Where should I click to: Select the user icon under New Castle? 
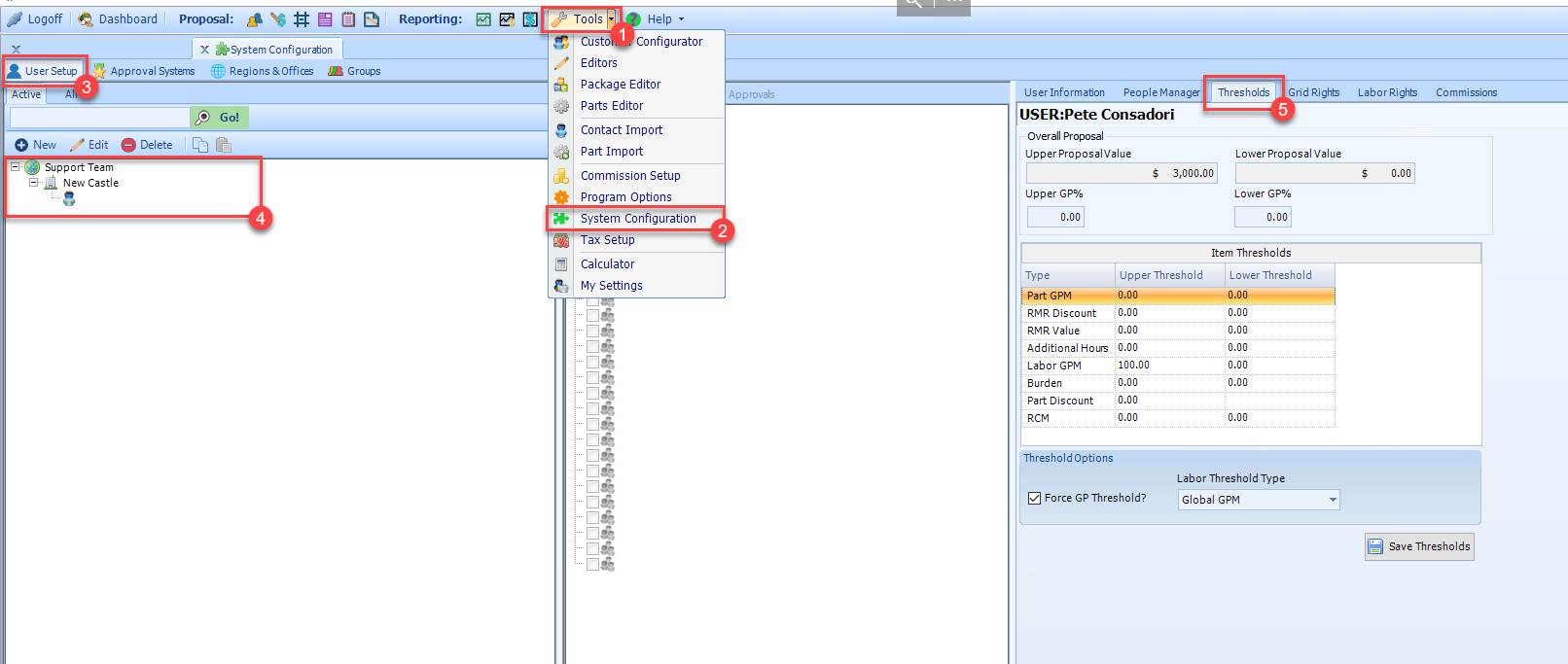(69, 198)
